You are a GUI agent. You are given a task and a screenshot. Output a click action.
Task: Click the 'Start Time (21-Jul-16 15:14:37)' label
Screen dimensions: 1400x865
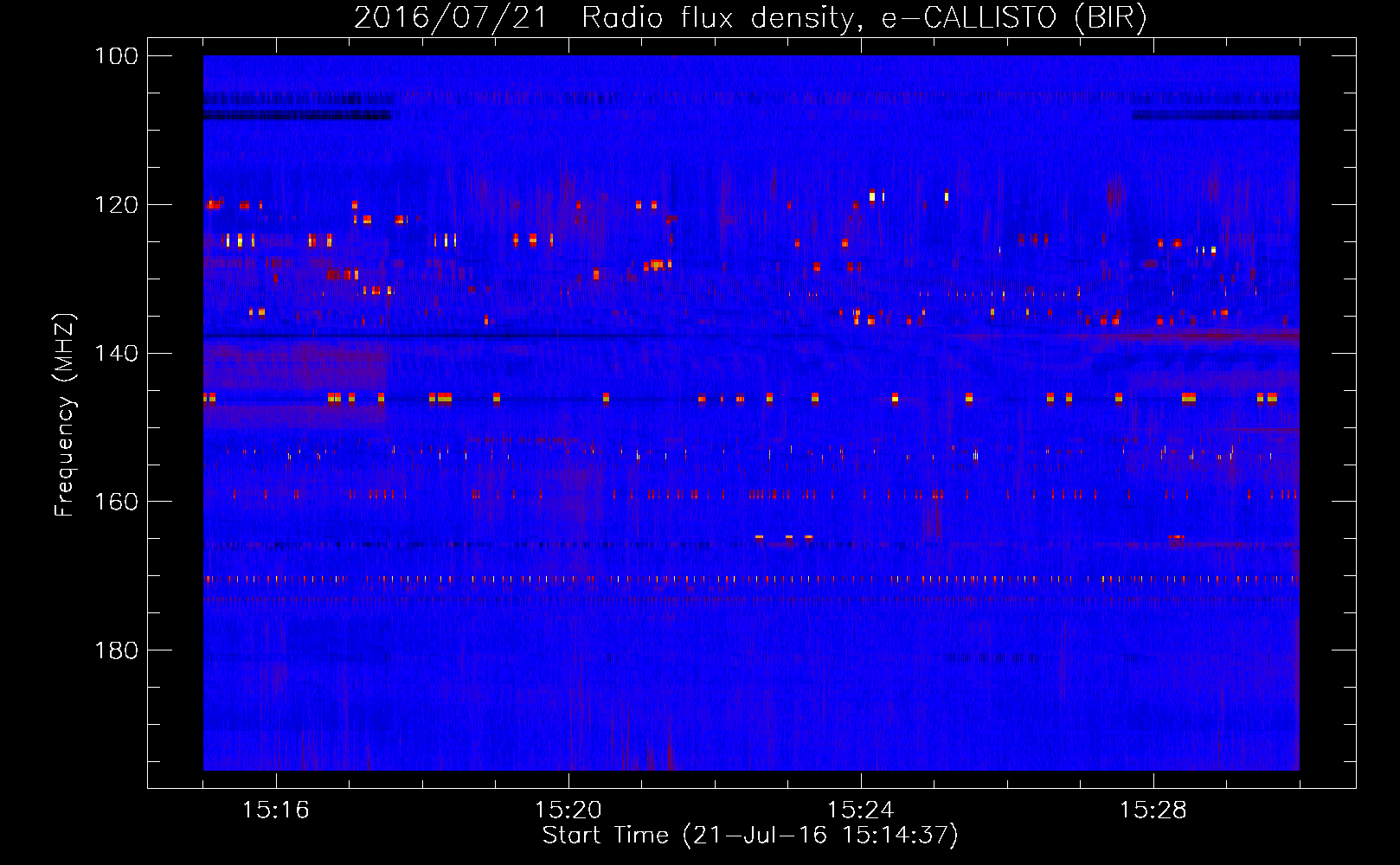750,836
